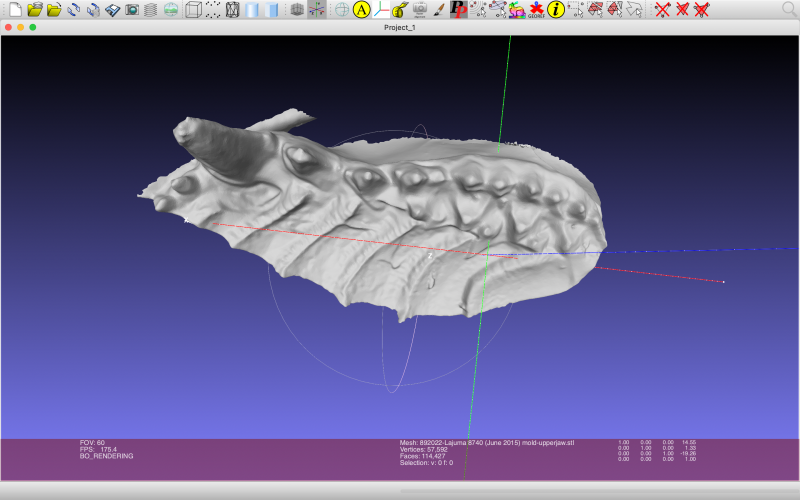Toggle the trackball globe display

[342, 10]
